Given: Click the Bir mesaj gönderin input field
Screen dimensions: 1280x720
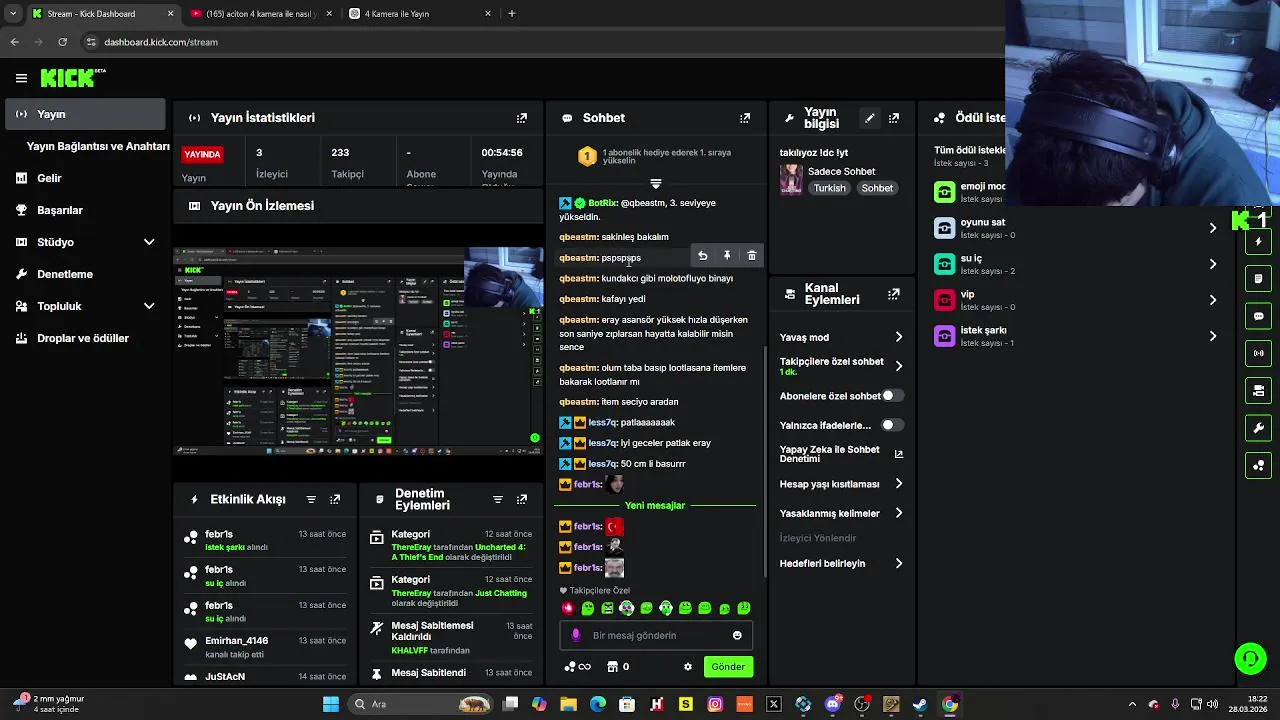Looking at the screenshot, I should [656, 635].
